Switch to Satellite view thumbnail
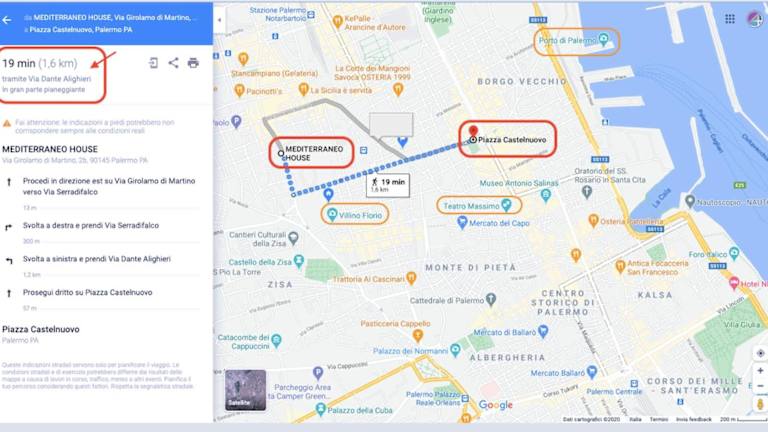This screenshot has width=768, height=432. coord(245,390)
